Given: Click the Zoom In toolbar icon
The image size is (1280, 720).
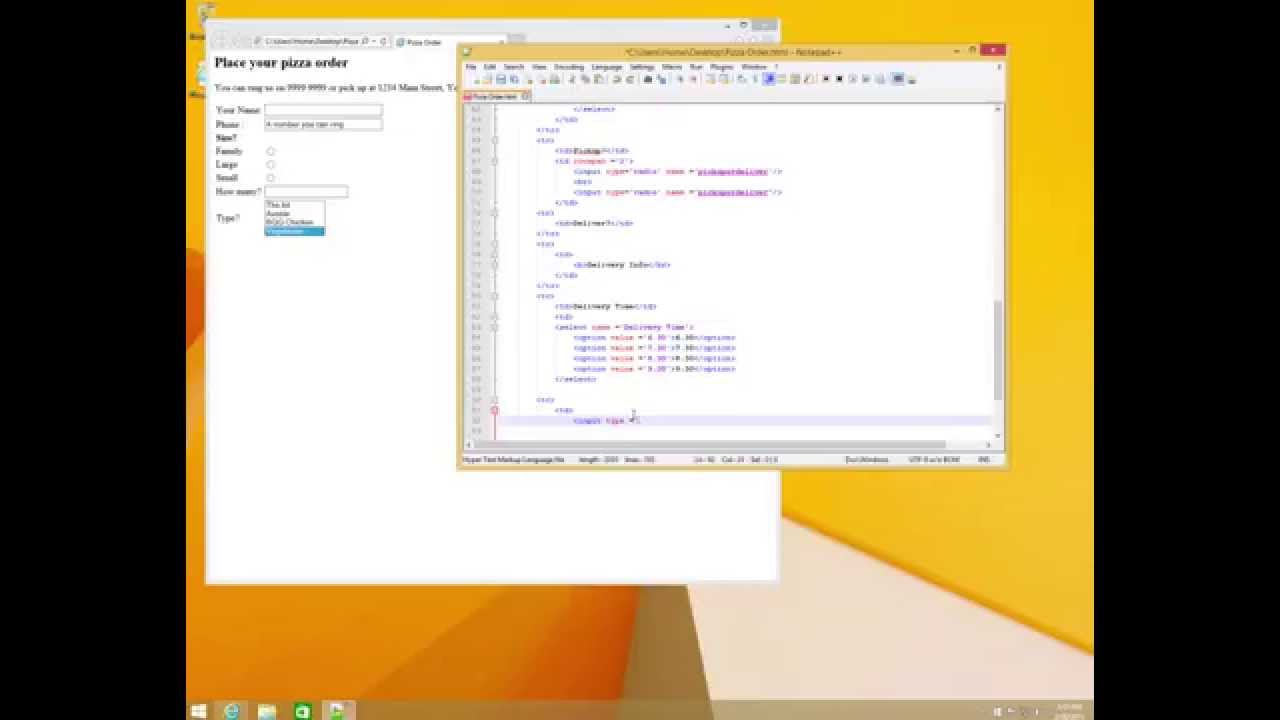Looking at the screenshot, I should point(679,79).
